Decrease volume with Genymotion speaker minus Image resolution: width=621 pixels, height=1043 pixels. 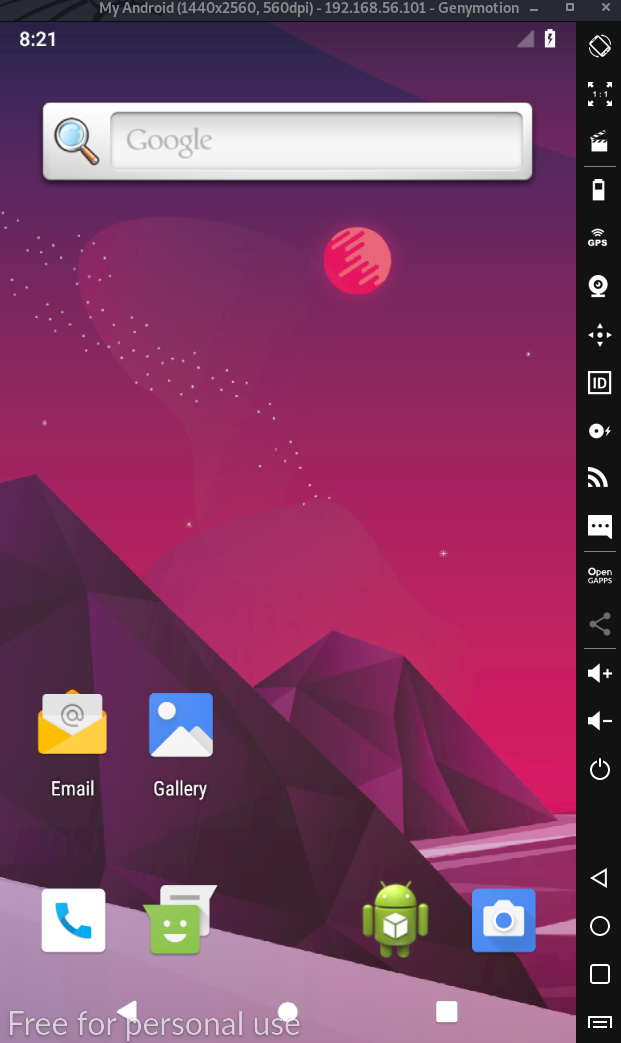(600, 721)
